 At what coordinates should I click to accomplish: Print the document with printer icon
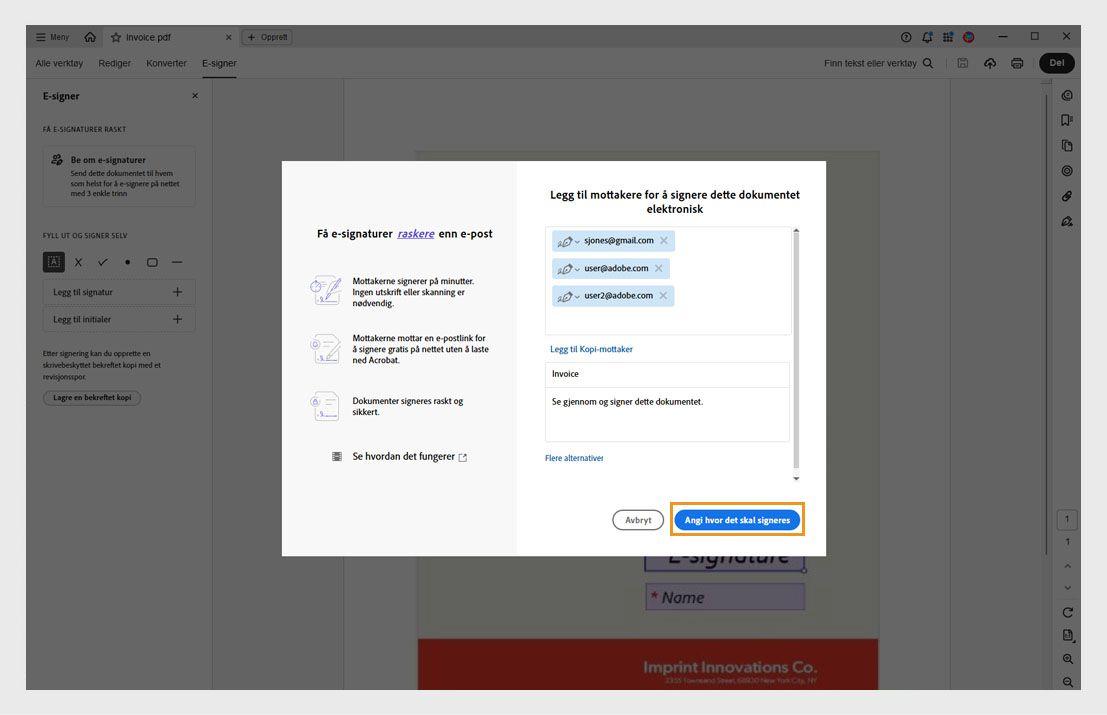click(1017, 64)
